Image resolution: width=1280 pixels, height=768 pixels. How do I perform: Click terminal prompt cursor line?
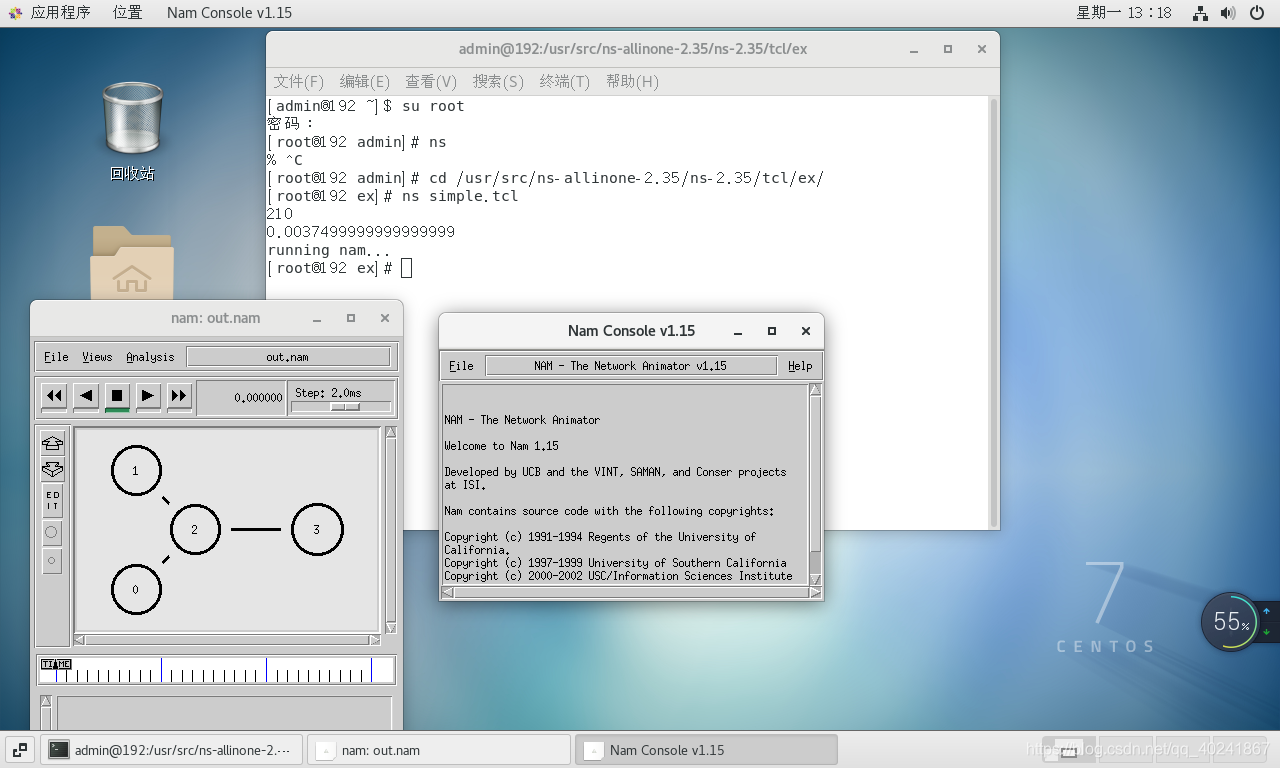pos(340,268)
